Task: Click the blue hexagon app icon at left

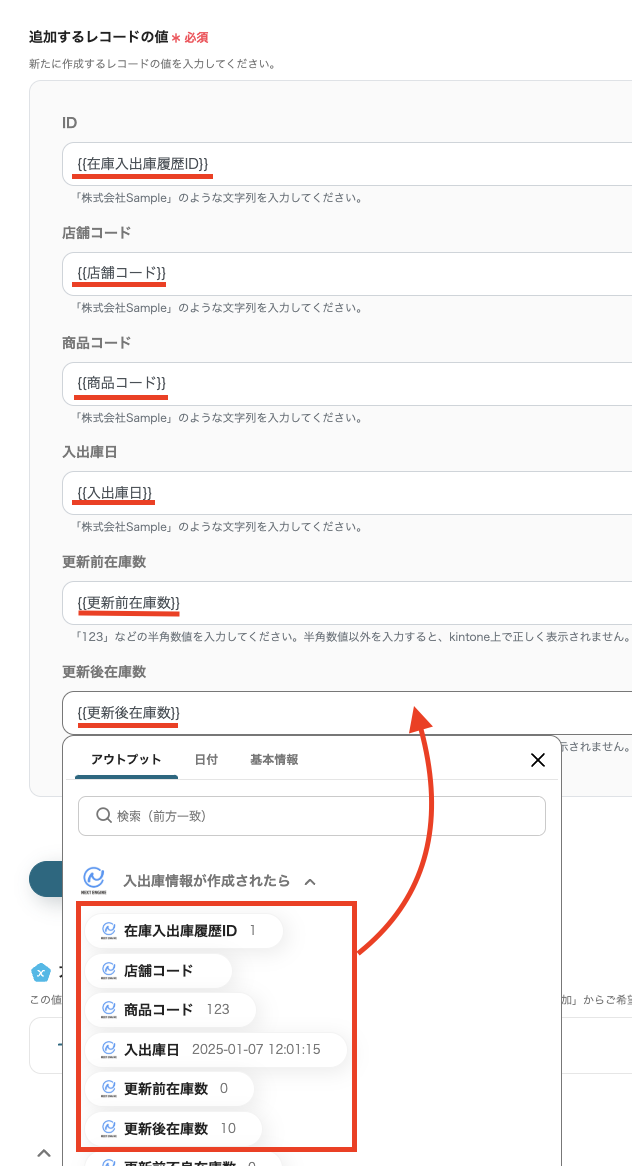Action: coord(41,972)
